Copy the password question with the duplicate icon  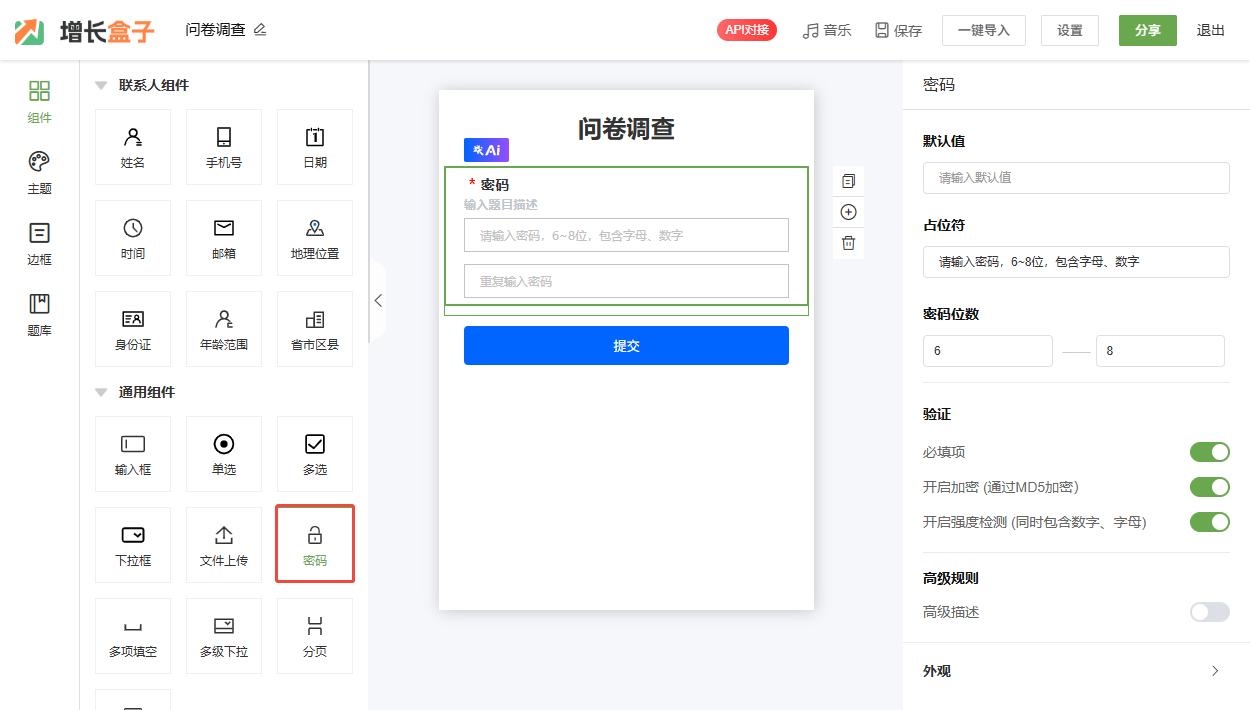tap(848, 181)
